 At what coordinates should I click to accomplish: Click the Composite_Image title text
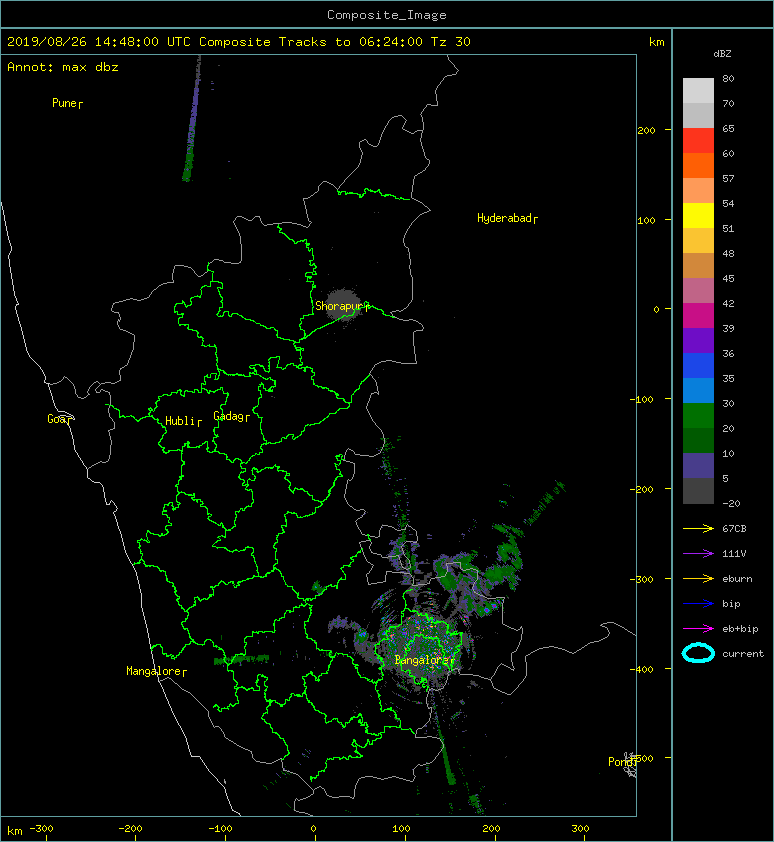[x=387, y=15]
